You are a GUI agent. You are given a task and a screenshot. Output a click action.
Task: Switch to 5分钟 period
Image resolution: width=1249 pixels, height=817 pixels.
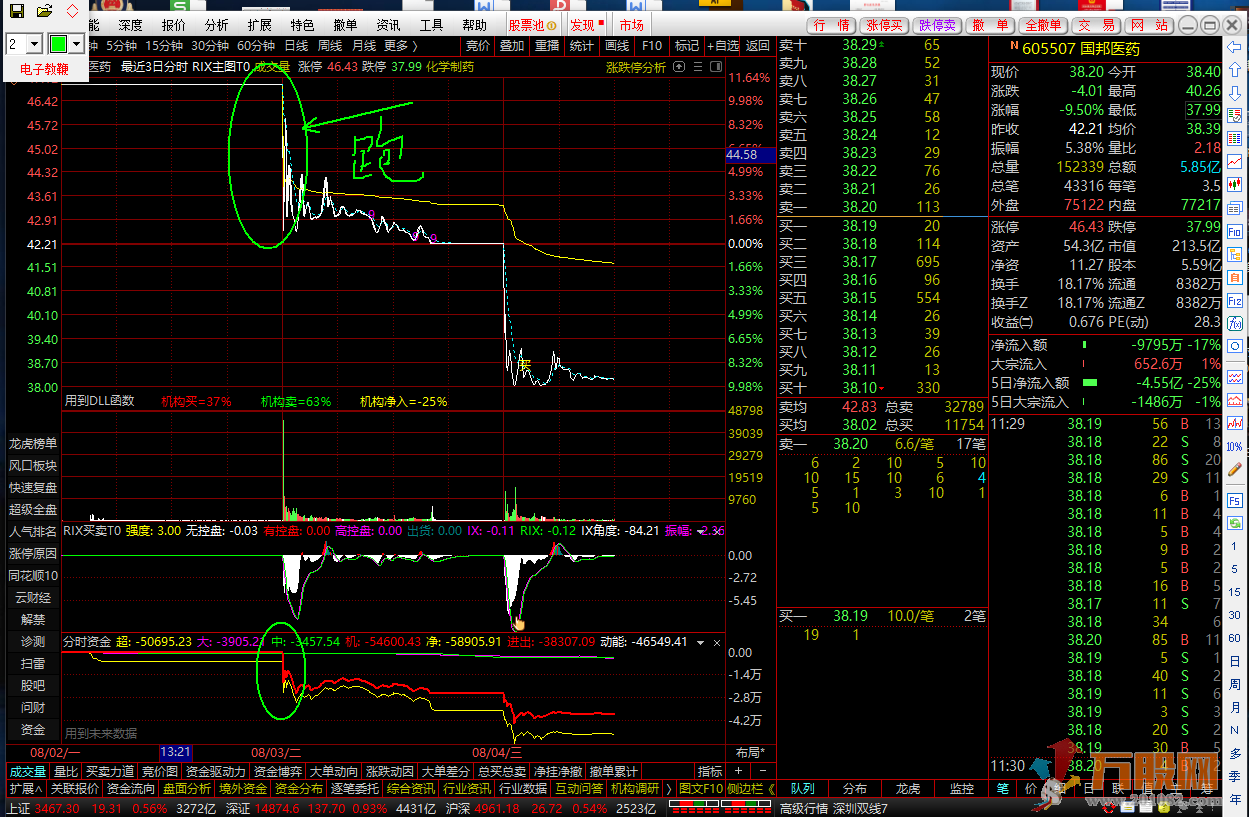[121, 46]
